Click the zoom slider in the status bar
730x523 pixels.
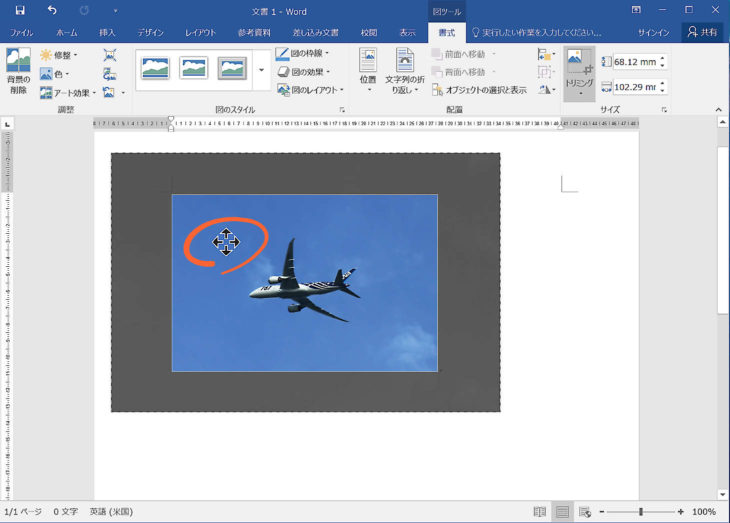click(x=641, y=512)
